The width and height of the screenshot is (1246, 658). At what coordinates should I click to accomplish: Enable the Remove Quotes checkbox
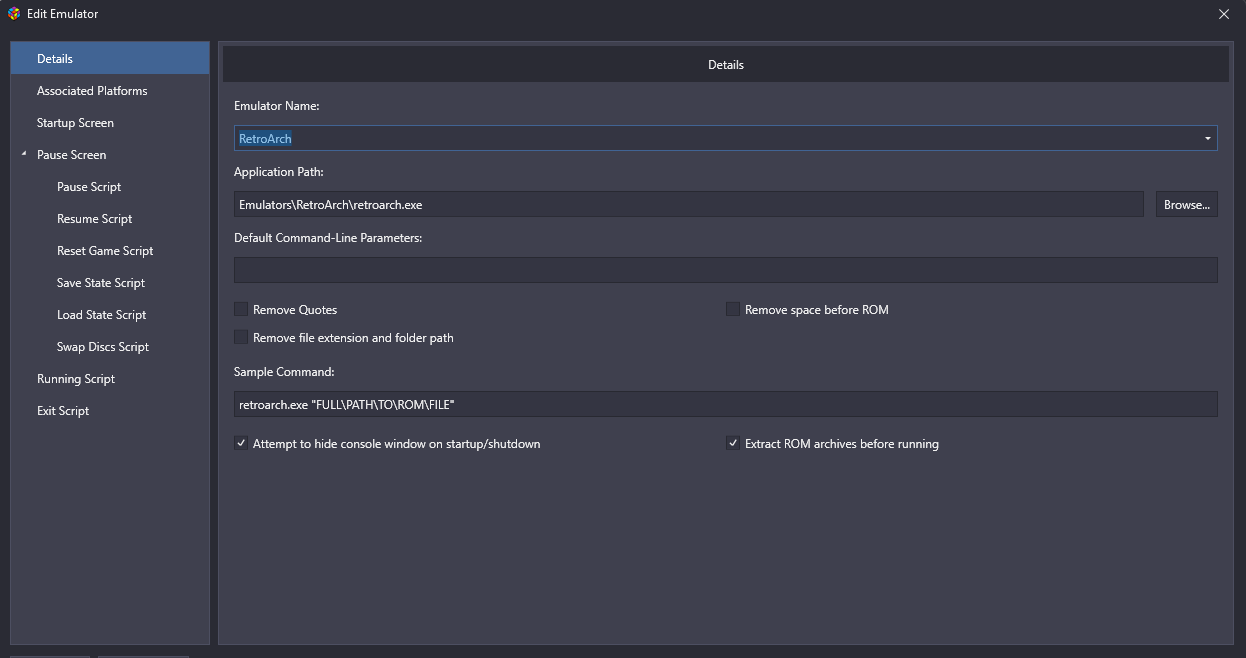pos(241,309)
